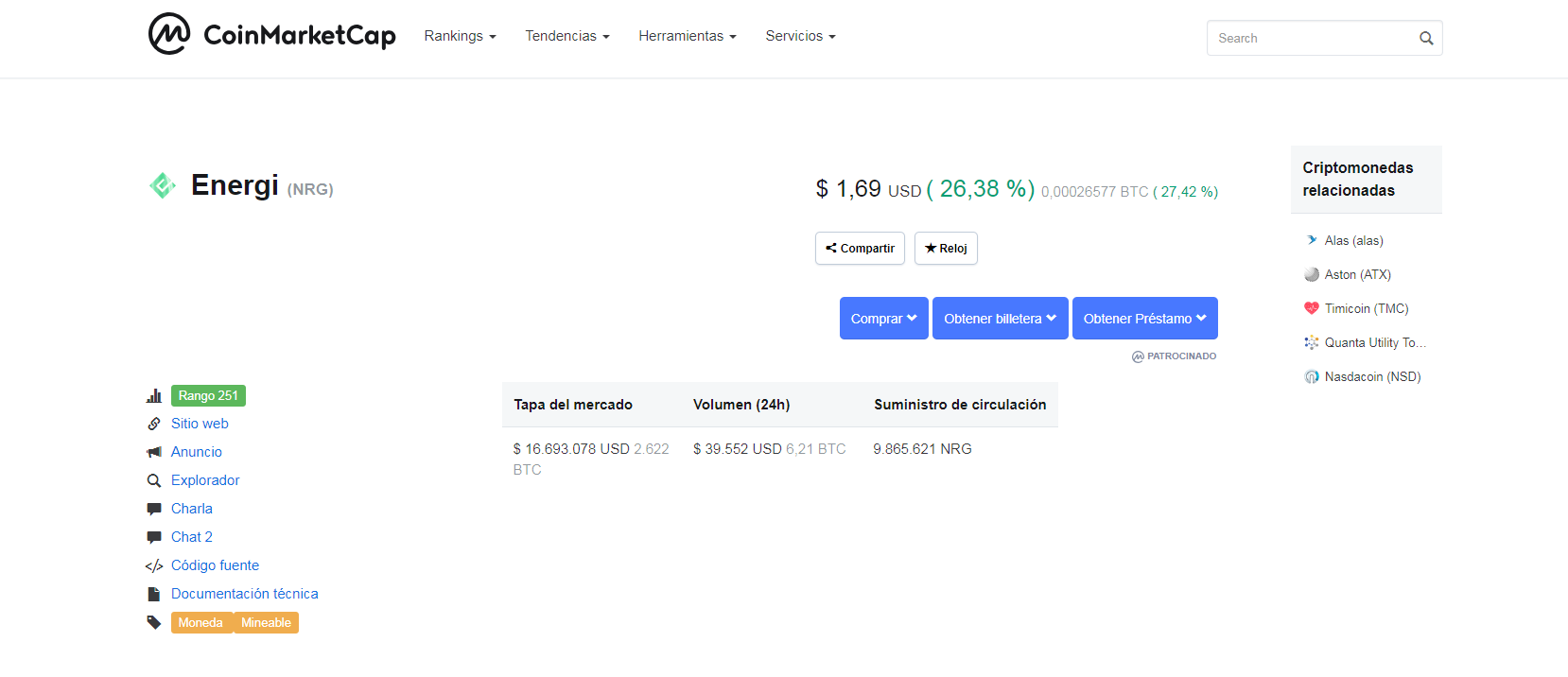This screenshot has height=677, width=1568.
Task: Open the Sitio web link
Action: tap(200, 424)
